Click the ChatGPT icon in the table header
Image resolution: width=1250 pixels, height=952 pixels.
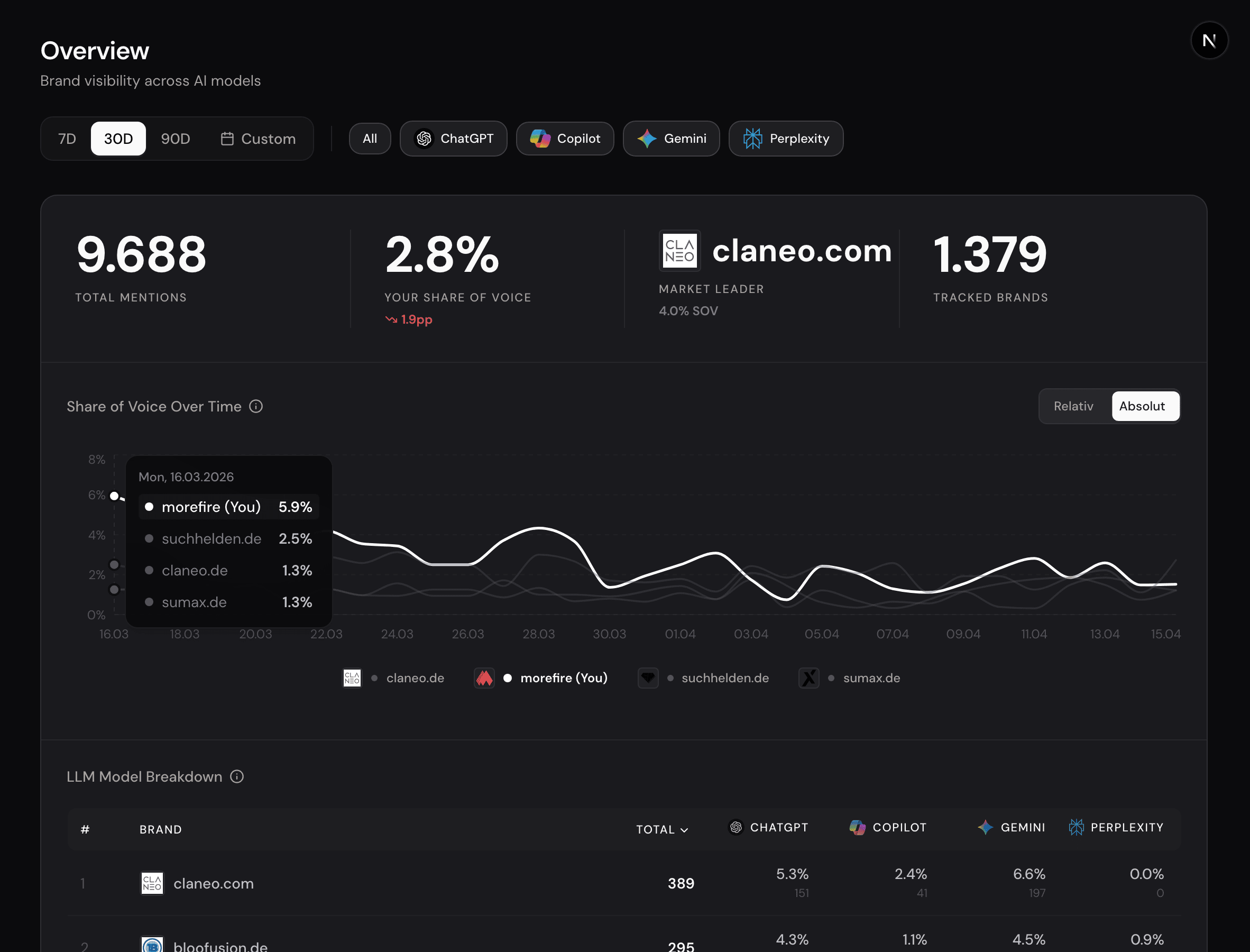click(x=736, y=827)
